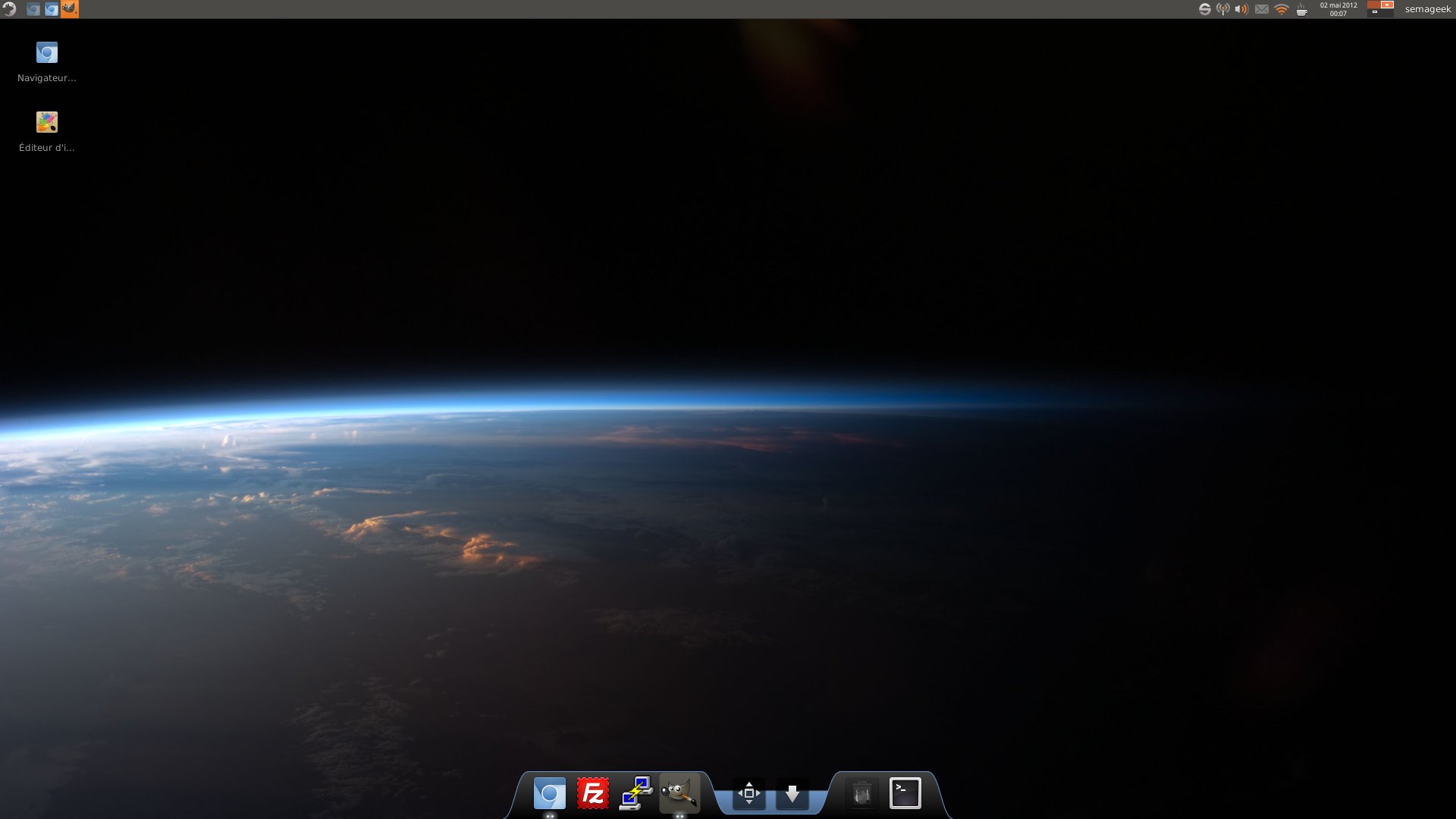The image size is (1456, 819).
Task: Open the Xubuntu applications menu mouse icon
Action: point(8,9)
